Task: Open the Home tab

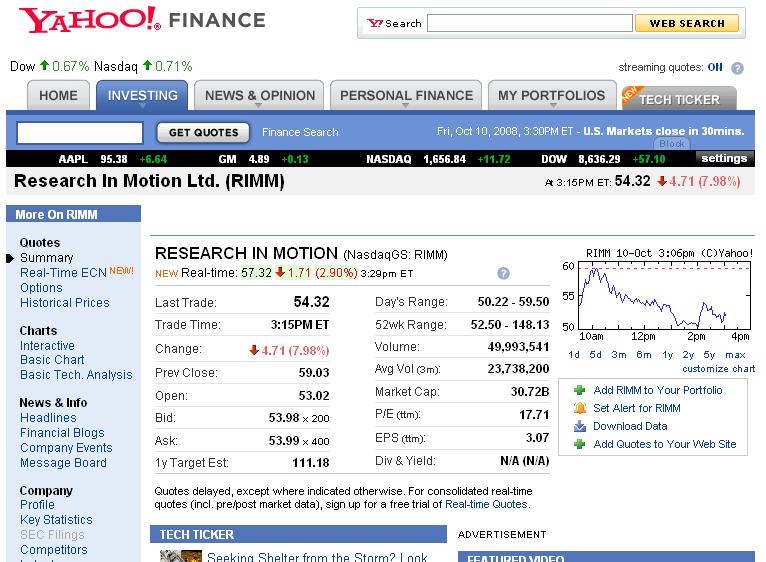Action: click(x=58, y=95)
